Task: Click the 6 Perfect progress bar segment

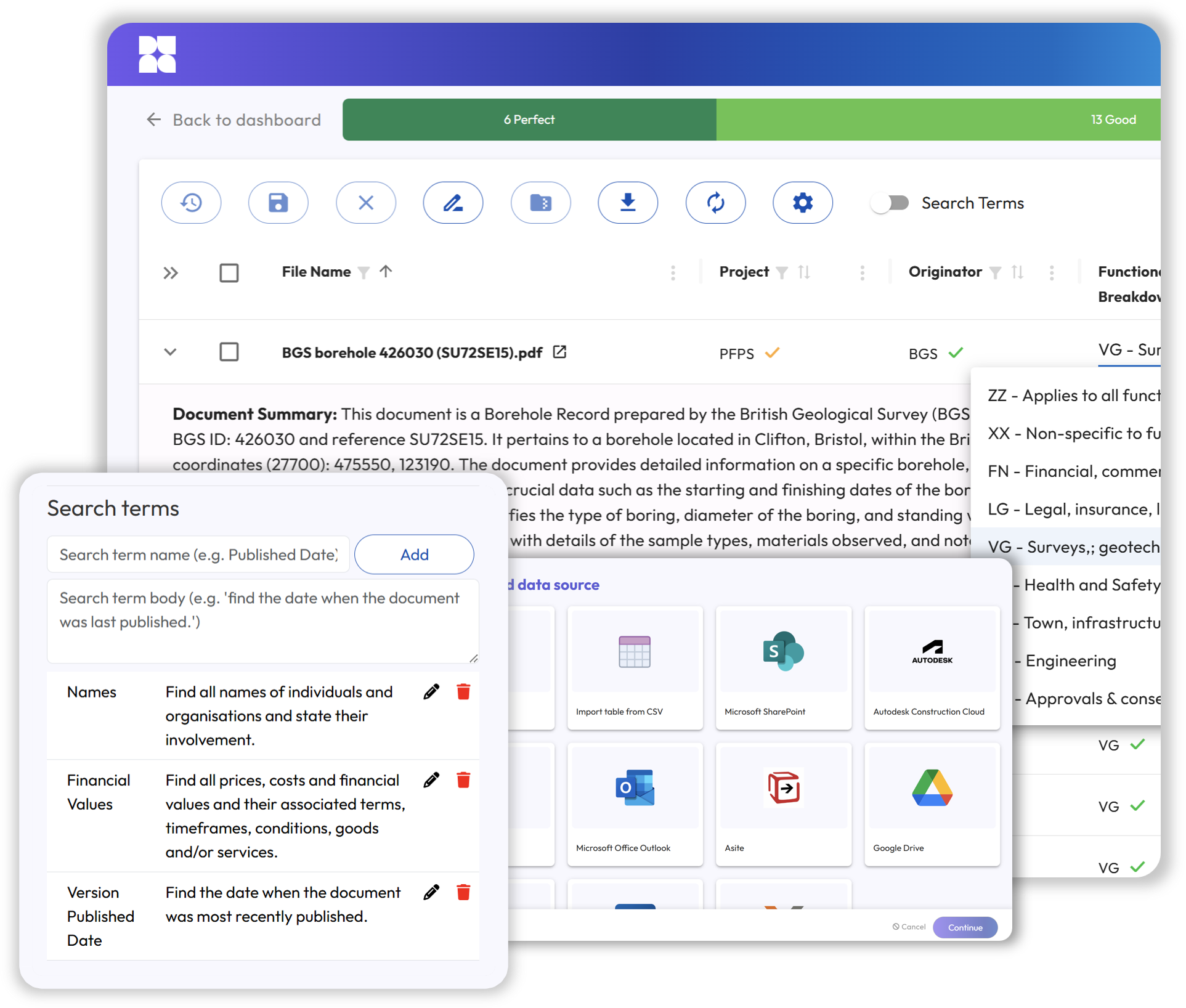Action: (529, 120)
